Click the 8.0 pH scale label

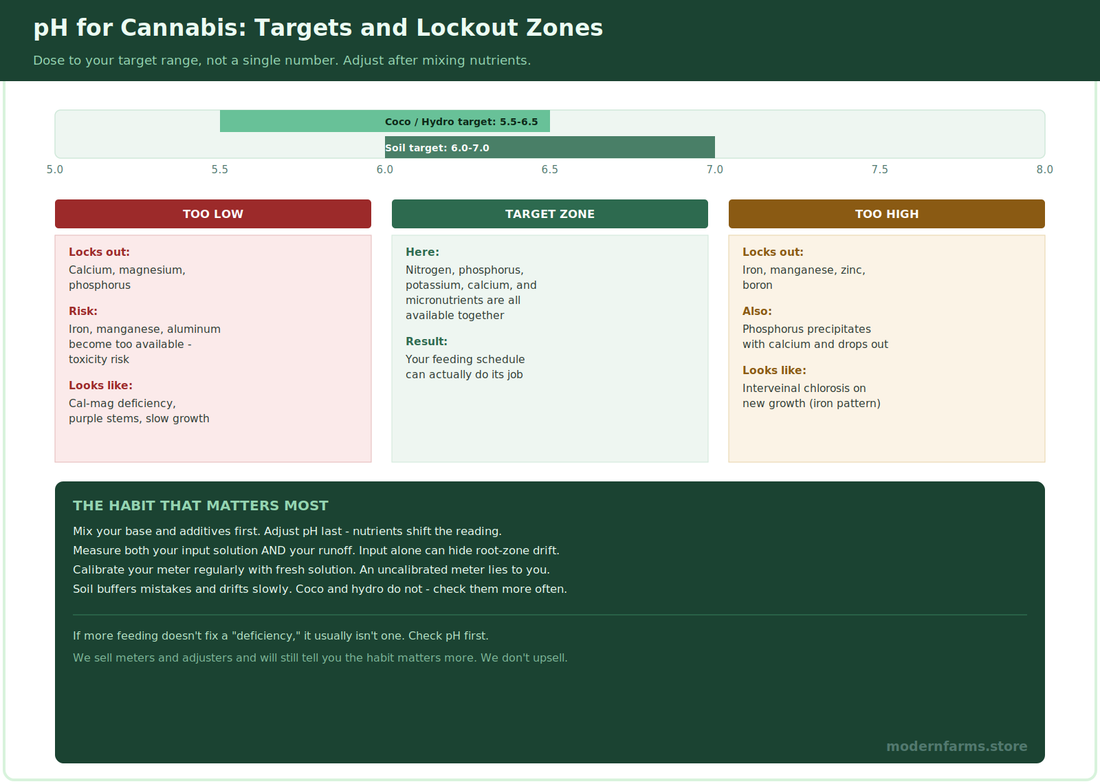[1044, 170]
